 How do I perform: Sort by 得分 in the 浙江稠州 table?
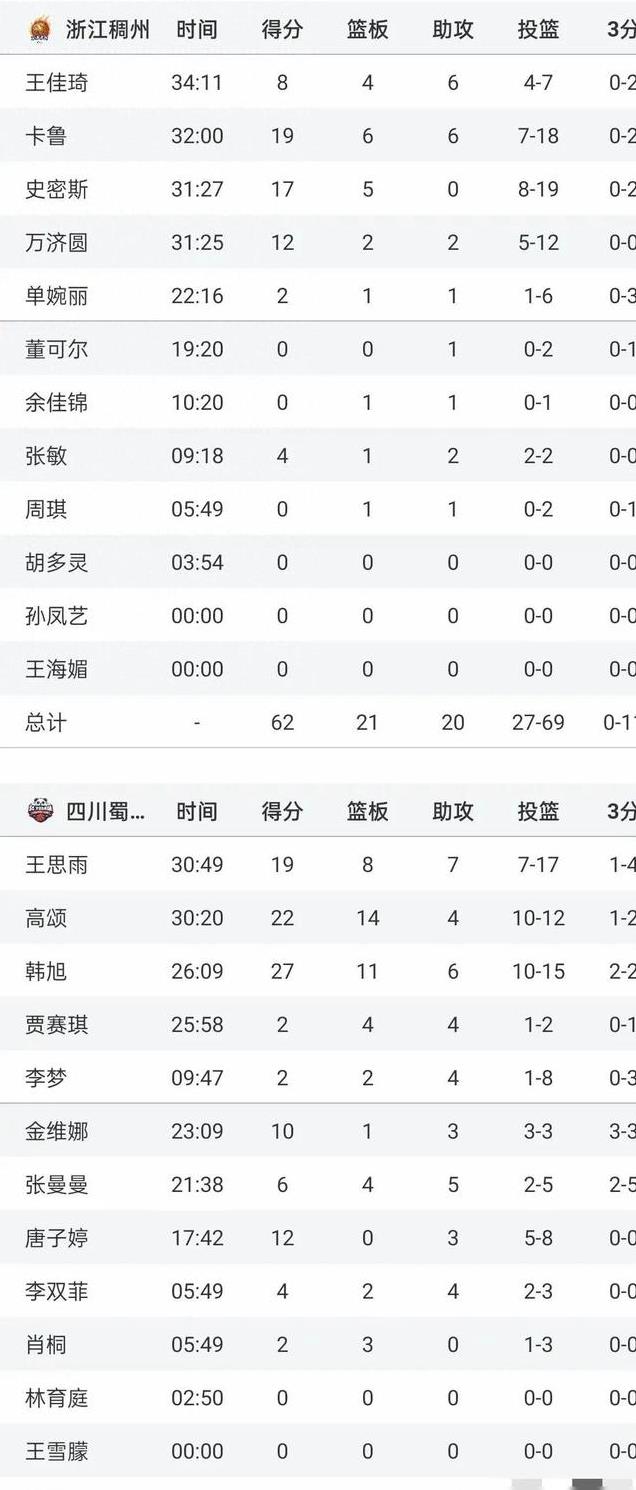(282, 30)
